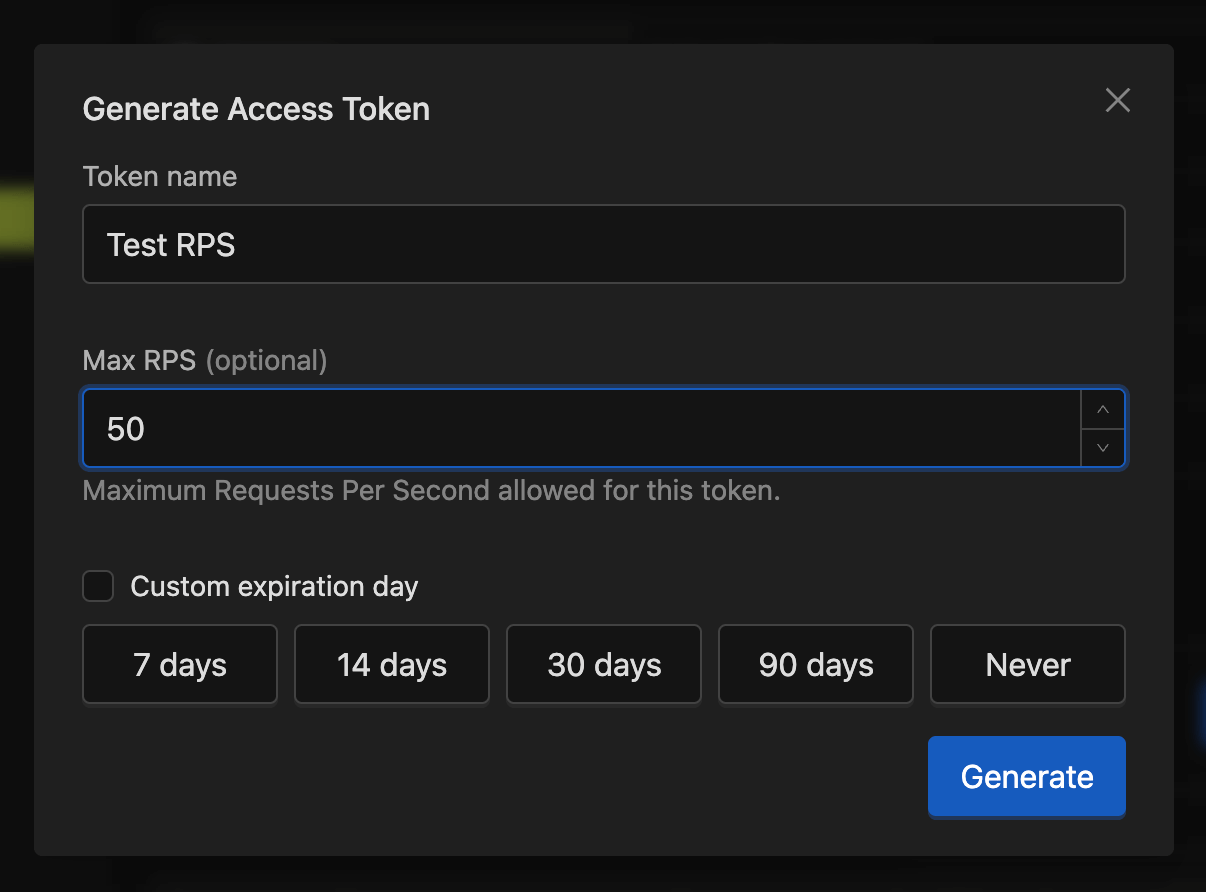Image resolution: width=1206 pixels, height=892 pixels.
Task: Click the Max RPS field label
Action: [139, 360]
